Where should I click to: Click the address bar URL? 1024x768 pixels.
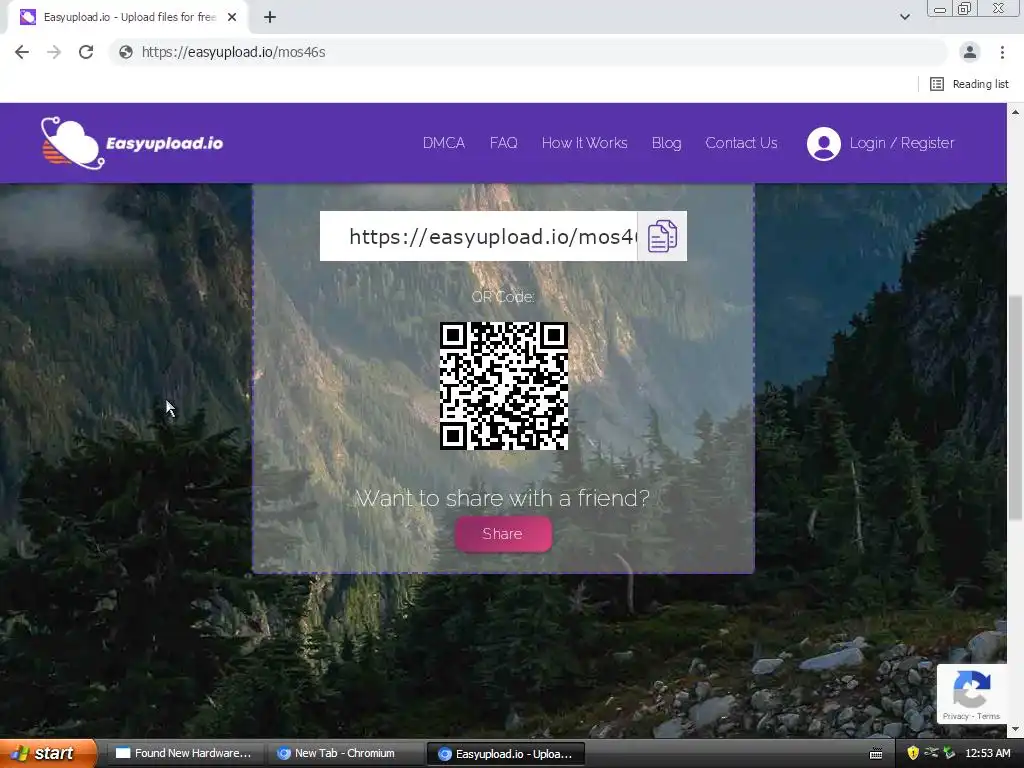(x=233, y=52)
